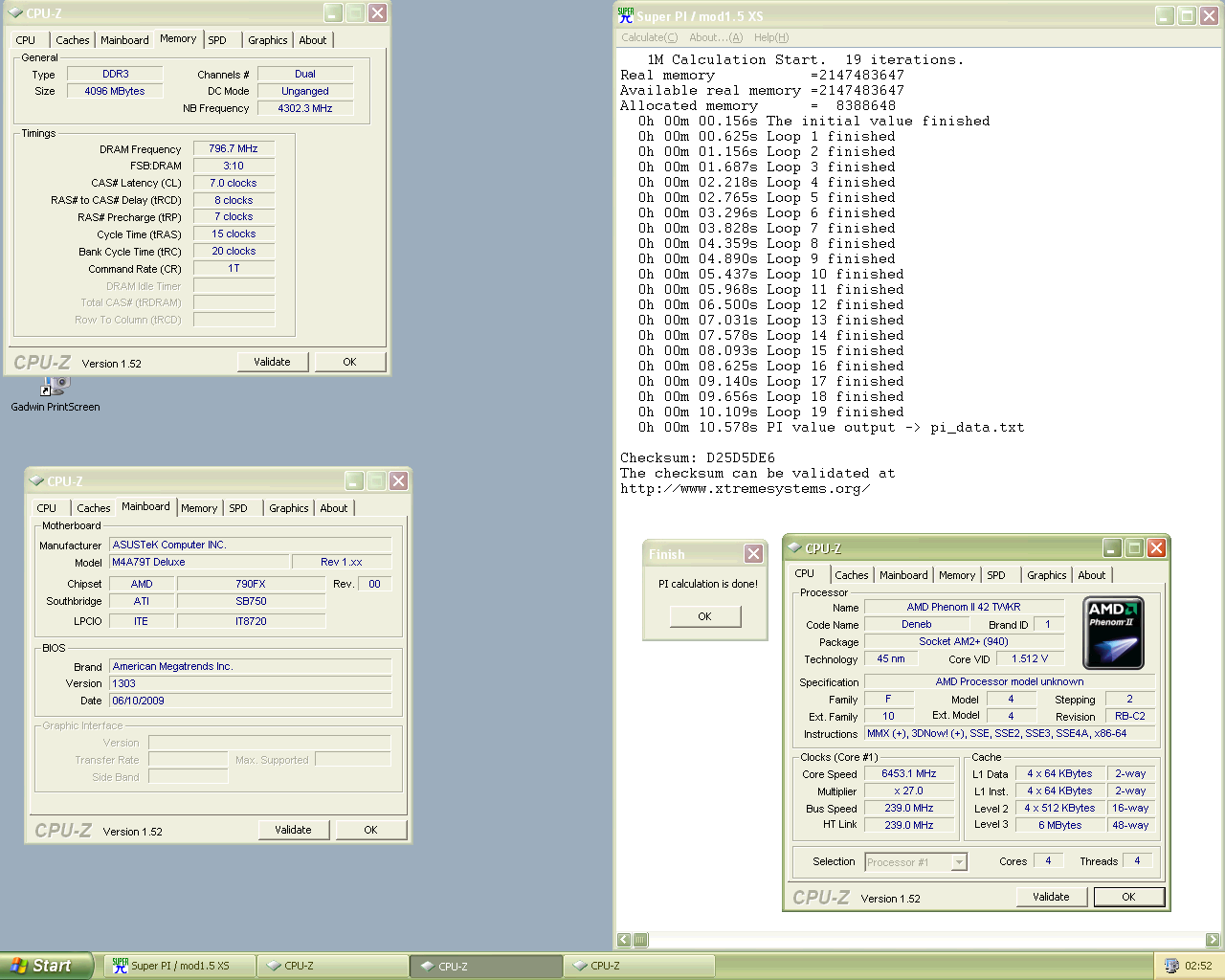Click system tray icon next to clock

point(1171,966)
